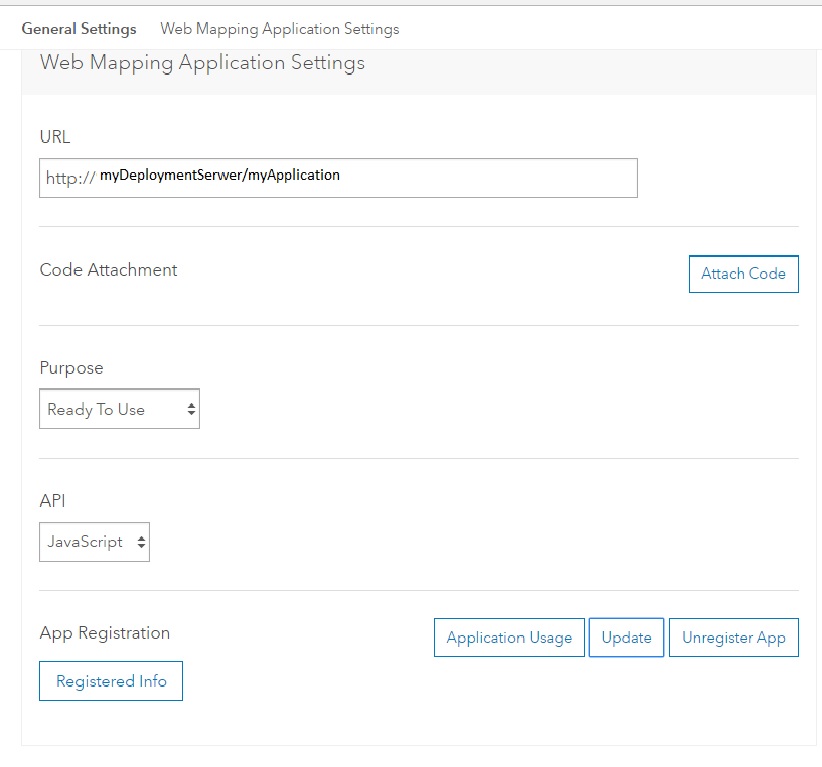822x767 pixels.
Task: Click the API section label
Action: tap(52, 500)
